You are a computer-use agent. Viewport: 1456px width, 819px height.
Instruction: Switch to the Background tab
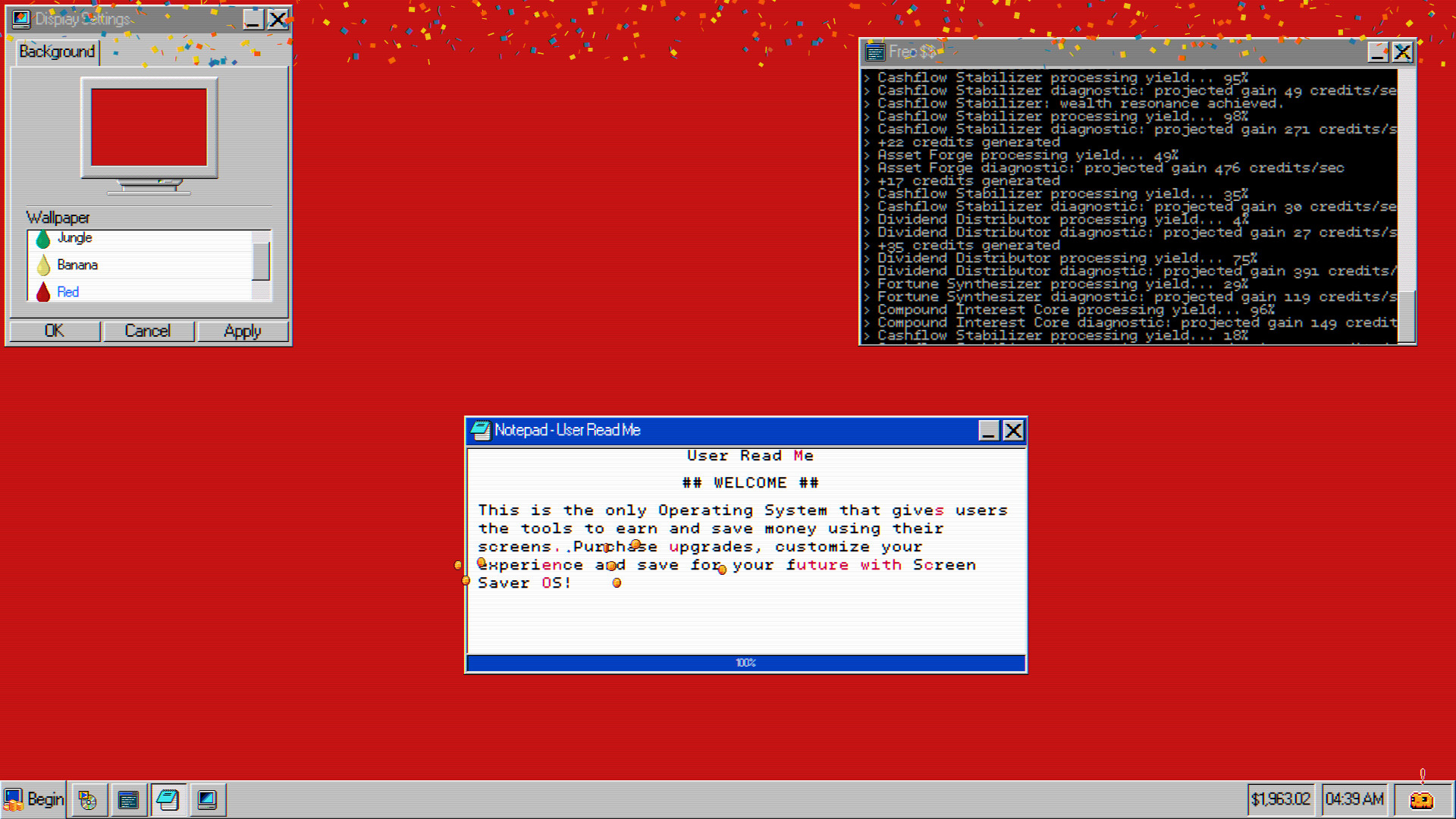tap(57, 52)
